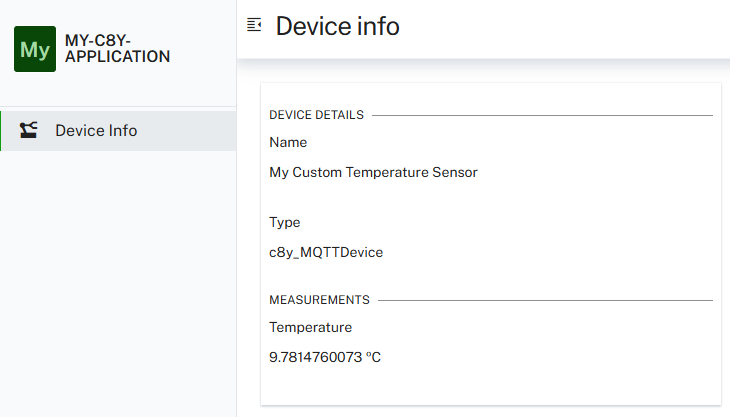The width and height of the screenshot is (730, 417).
Task: Open Device Info in the sidebar
Action: click(96, 130)
